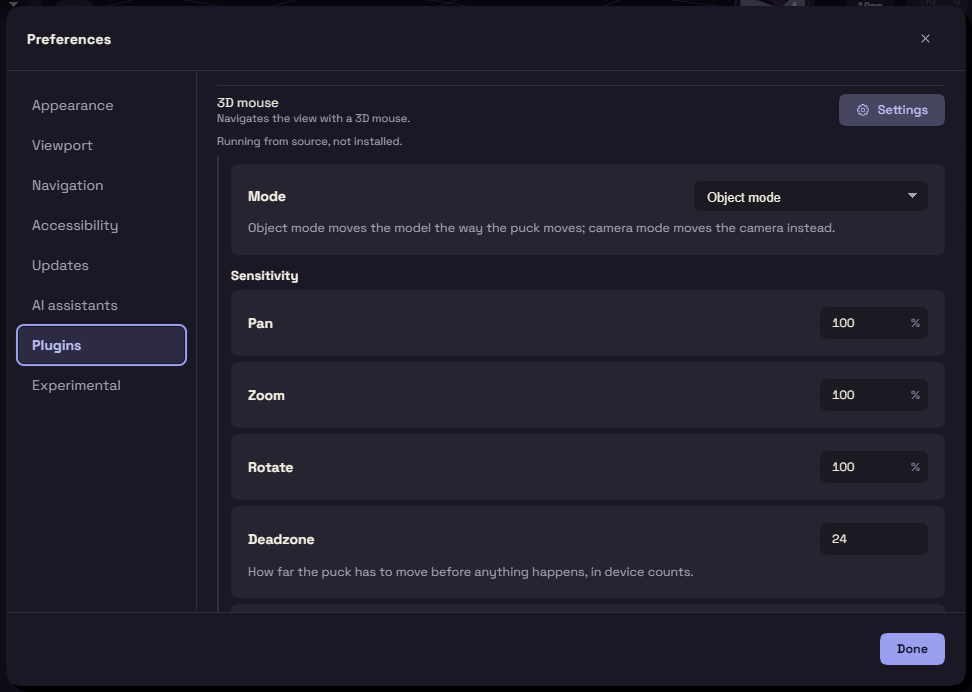Edit the Zoom sensitivity value field
Screen dimensions: 972x692
pyautogui.click(x=873, y=395)
